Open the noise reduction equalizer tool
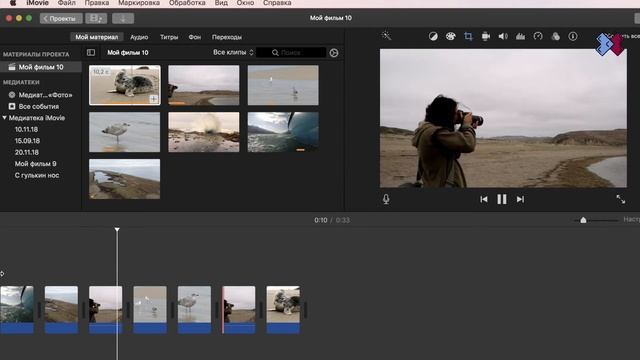Viewport: 640px width, 360px height. (520, 36)
